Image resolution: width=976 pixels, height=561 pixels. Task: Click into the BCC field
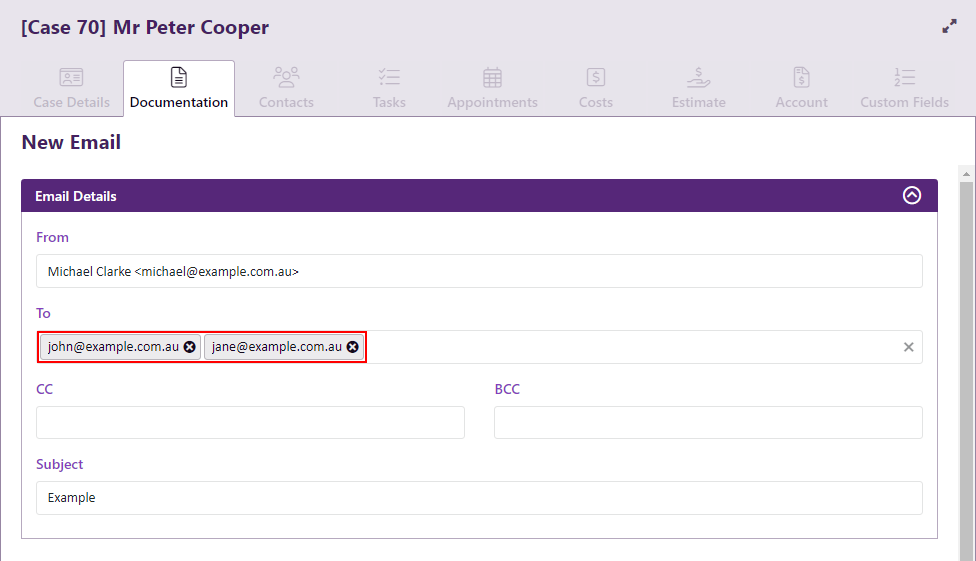point(707,422)
